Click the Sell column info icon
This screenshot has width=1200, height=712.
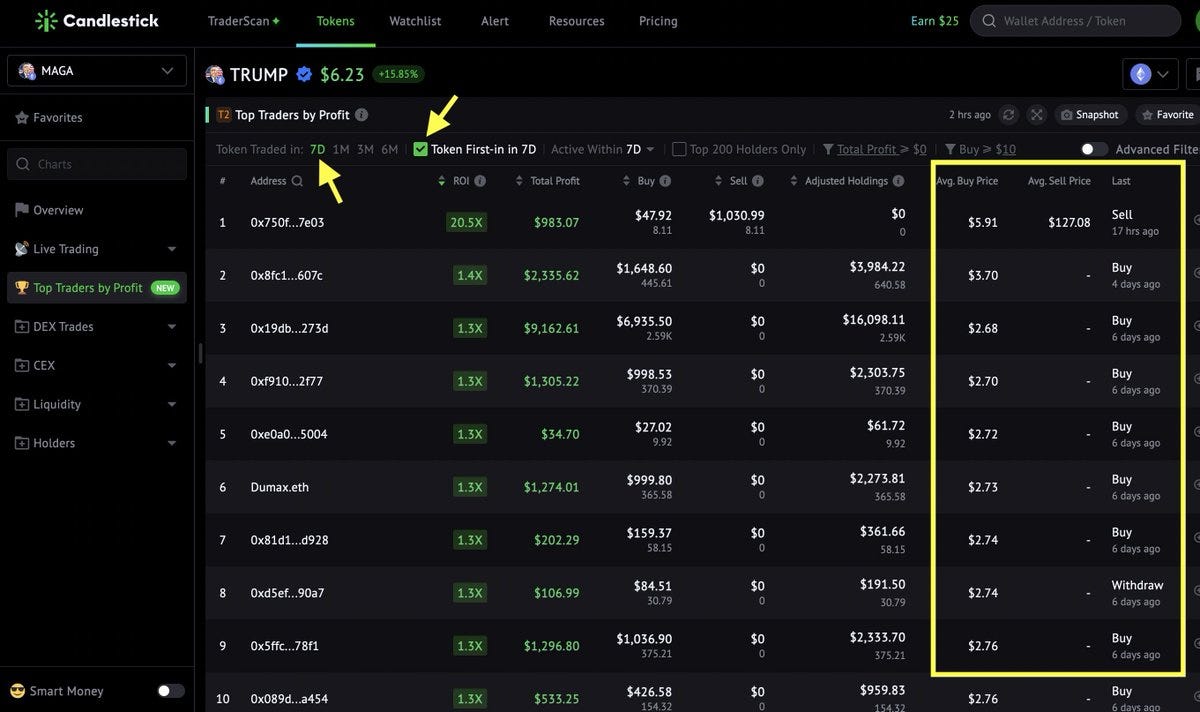click(x=758, y=181)
